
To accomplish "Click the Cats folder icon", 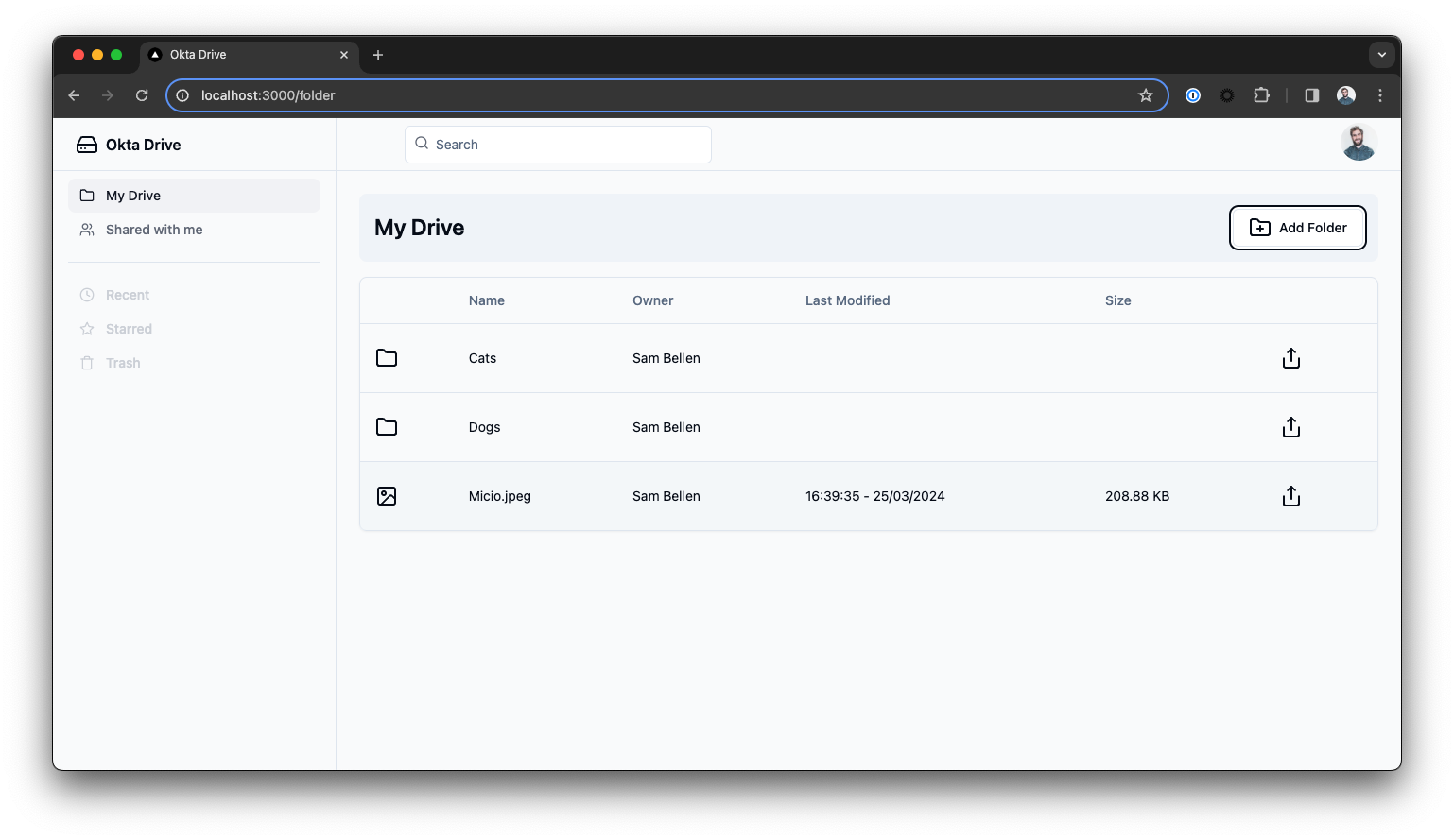I will [x=387, y=358].
